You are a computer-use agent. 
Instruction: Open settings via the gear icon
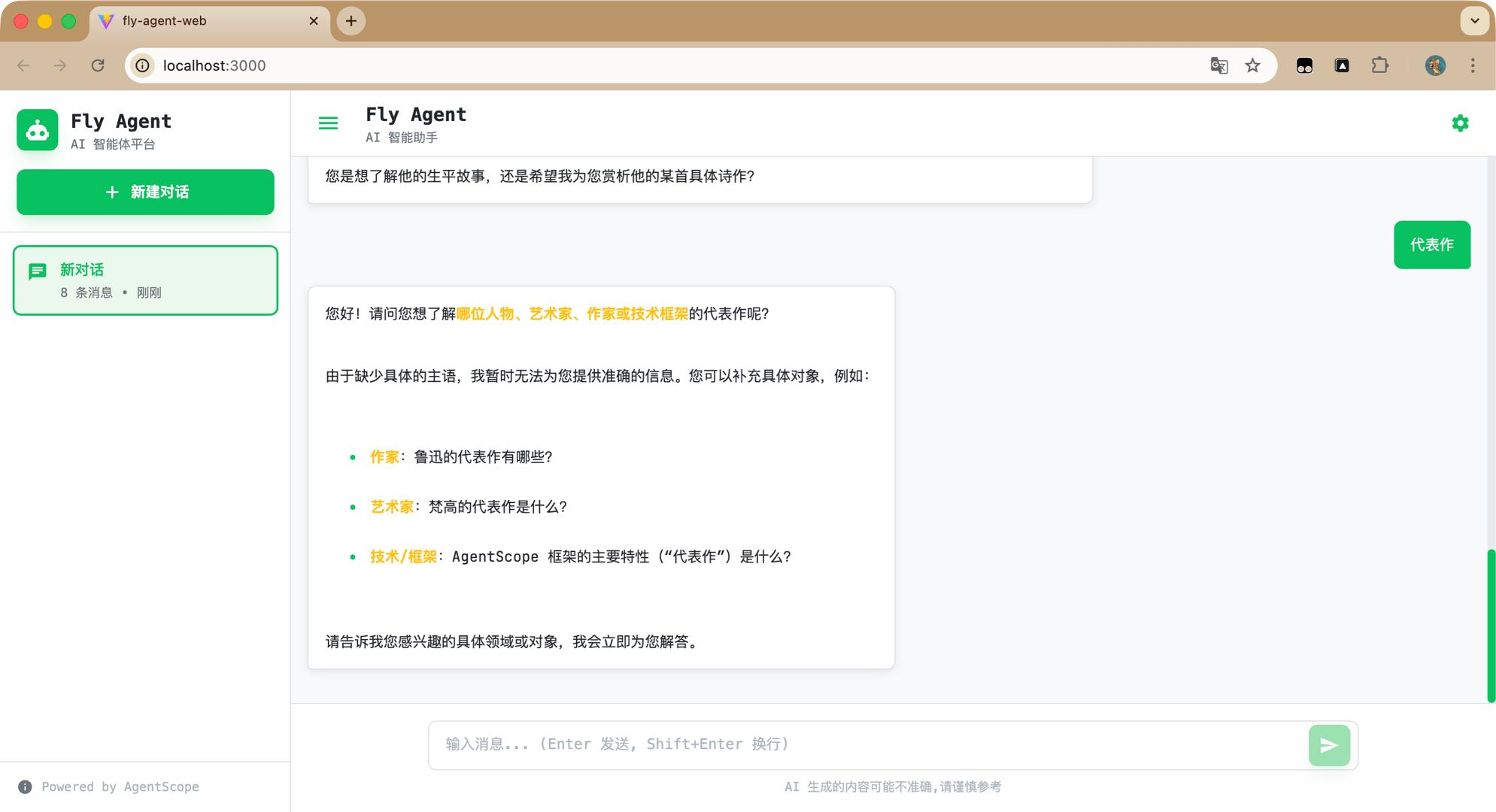tap(1460, 123)
